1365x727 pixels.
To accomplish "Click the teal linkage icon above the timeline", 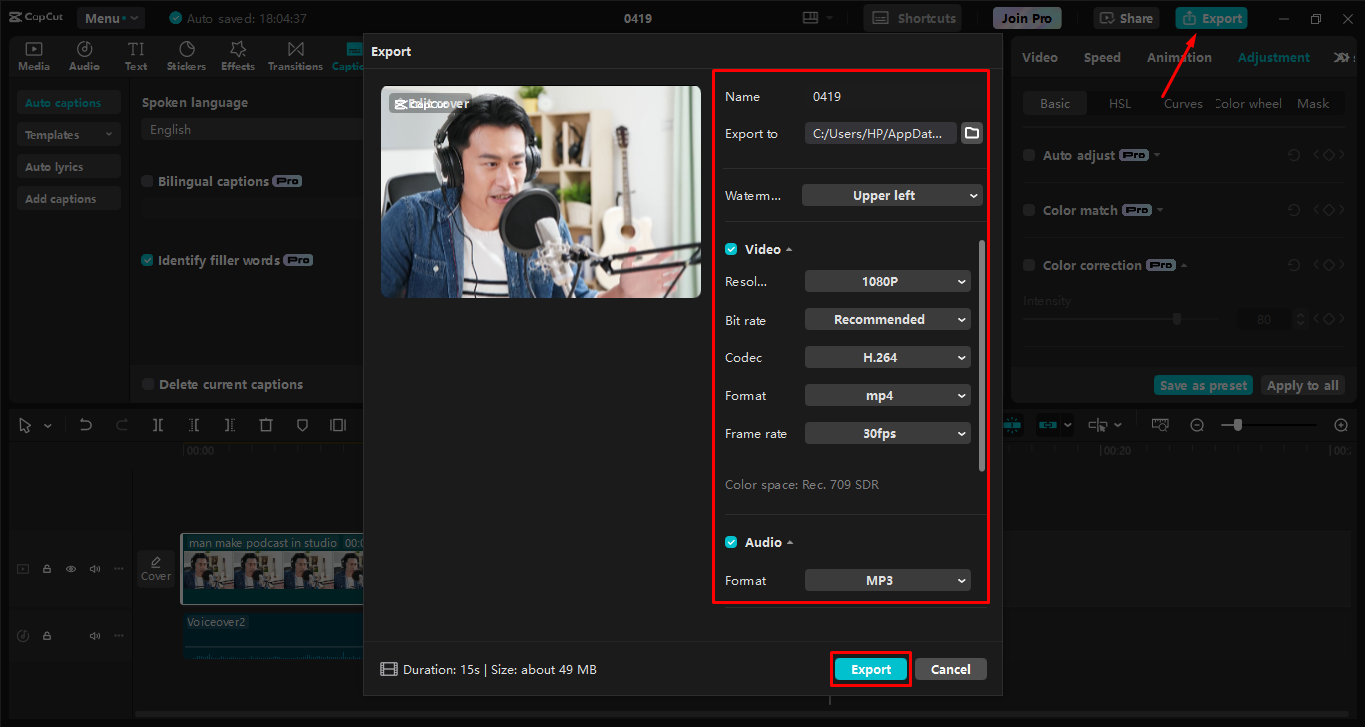I will (x=1049, y=425).
